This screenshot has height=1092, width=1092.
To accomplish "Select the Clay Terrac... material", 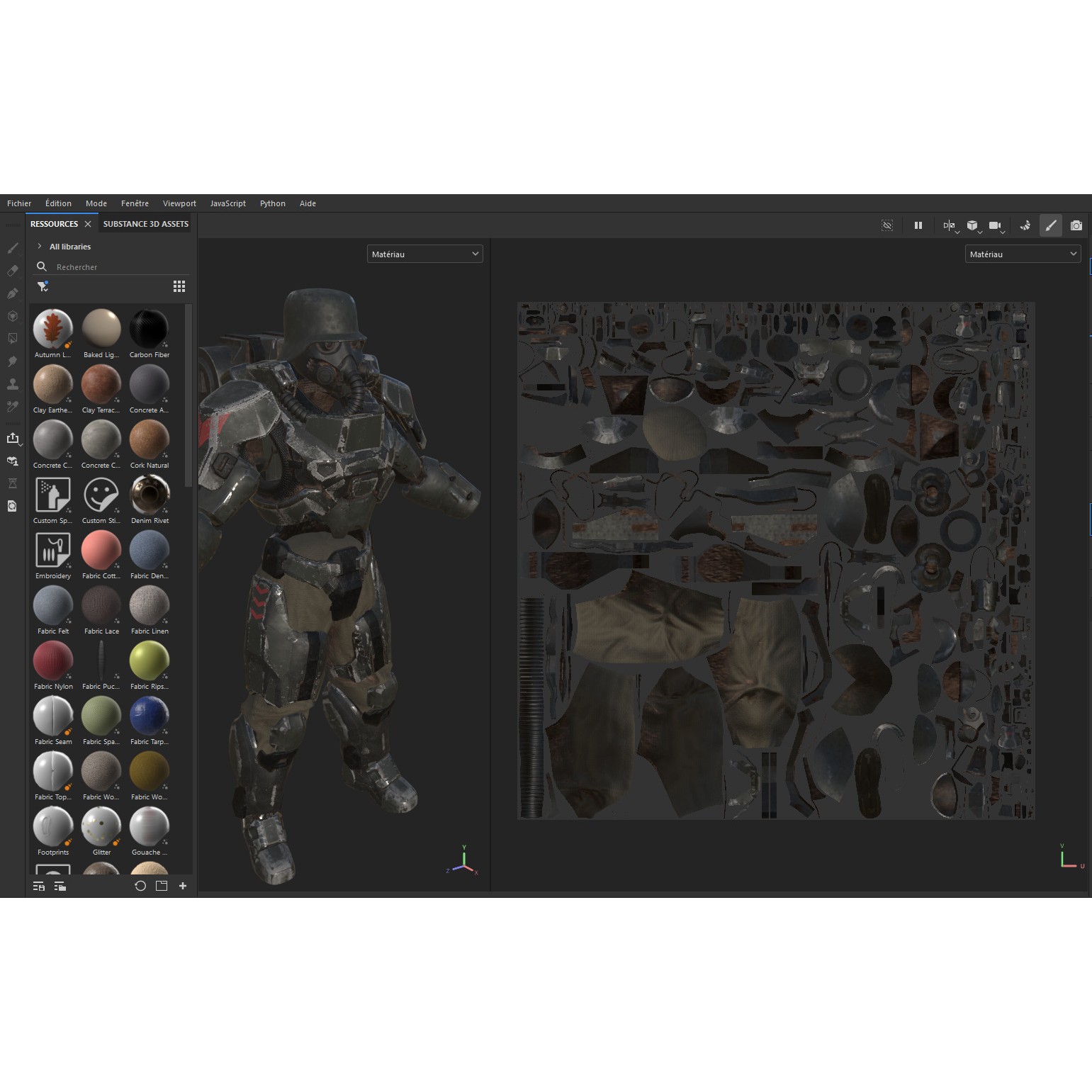I will pyautogui.click(x=101, y=389).
